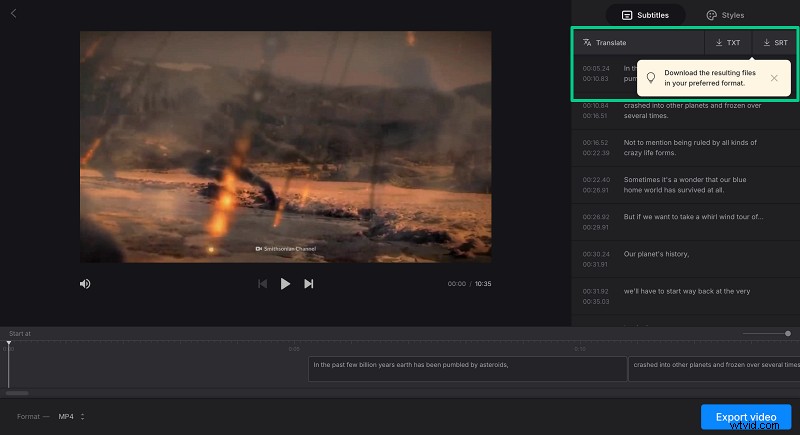Open the MP4 format dropdown
Viewport: 800px width, 435px height.
coord(71,416)
